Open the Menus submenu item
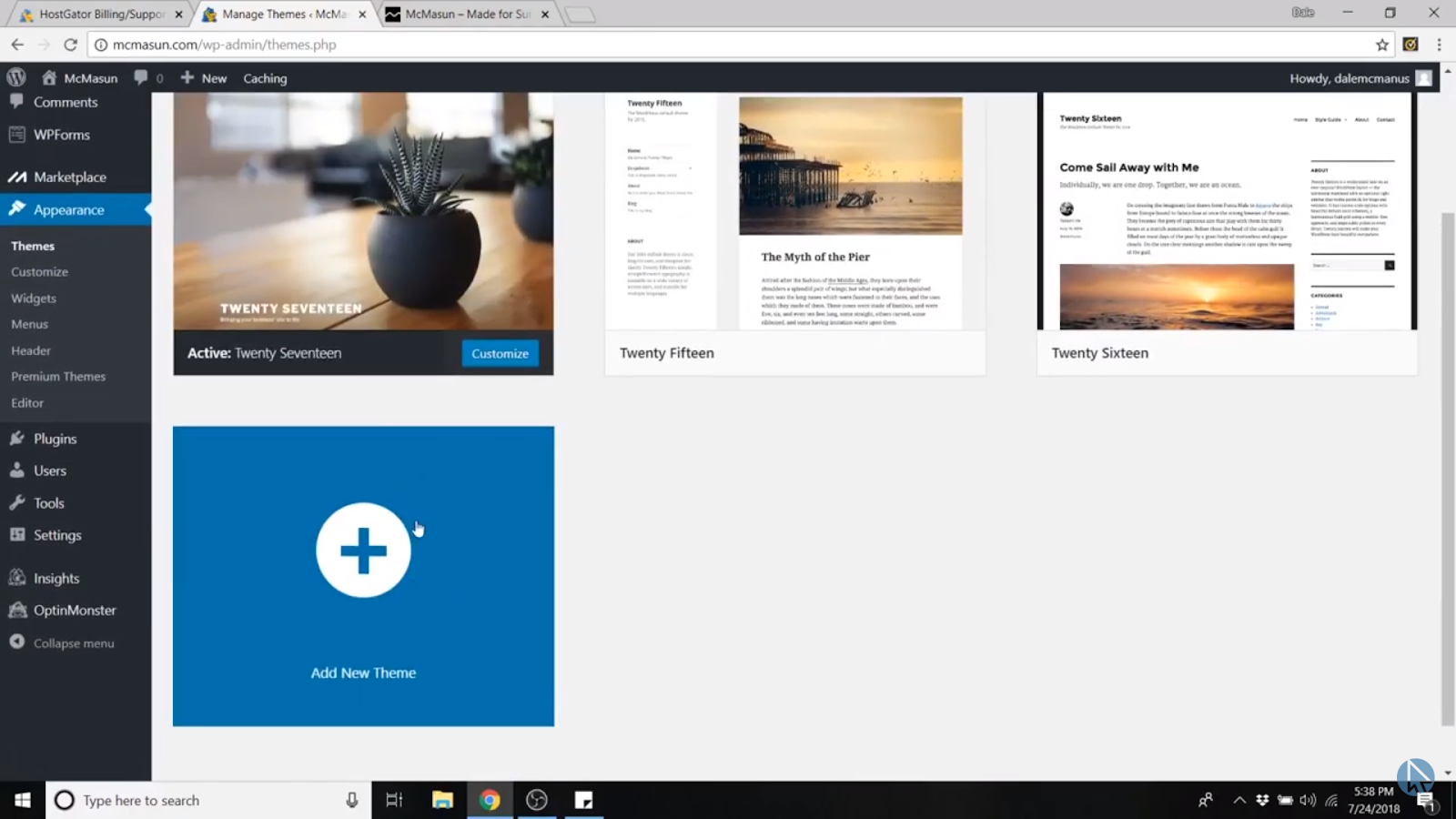 click(29, 324)
